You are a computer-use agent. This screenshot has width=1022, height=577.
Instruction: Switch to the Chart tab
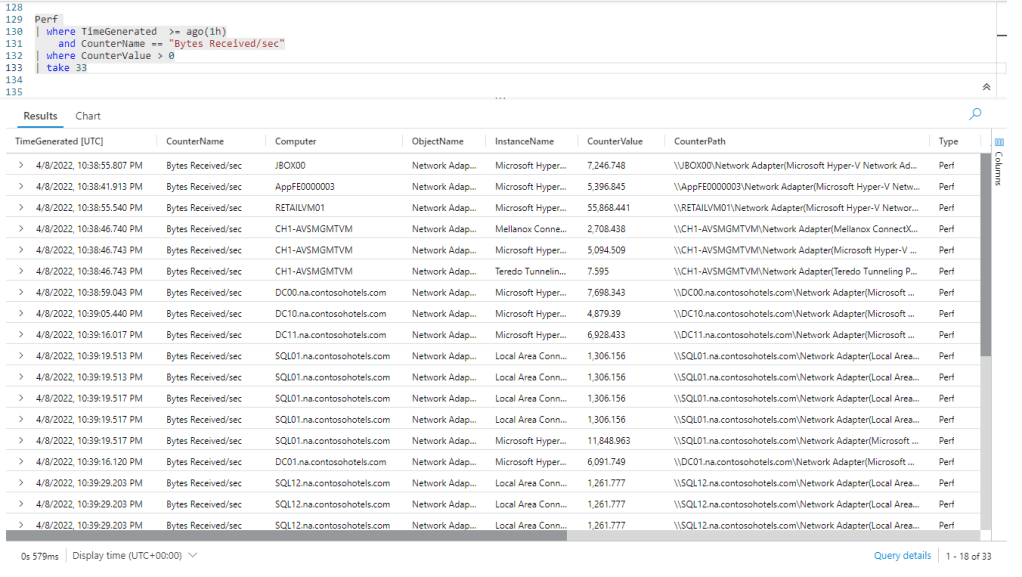point(88,116)
